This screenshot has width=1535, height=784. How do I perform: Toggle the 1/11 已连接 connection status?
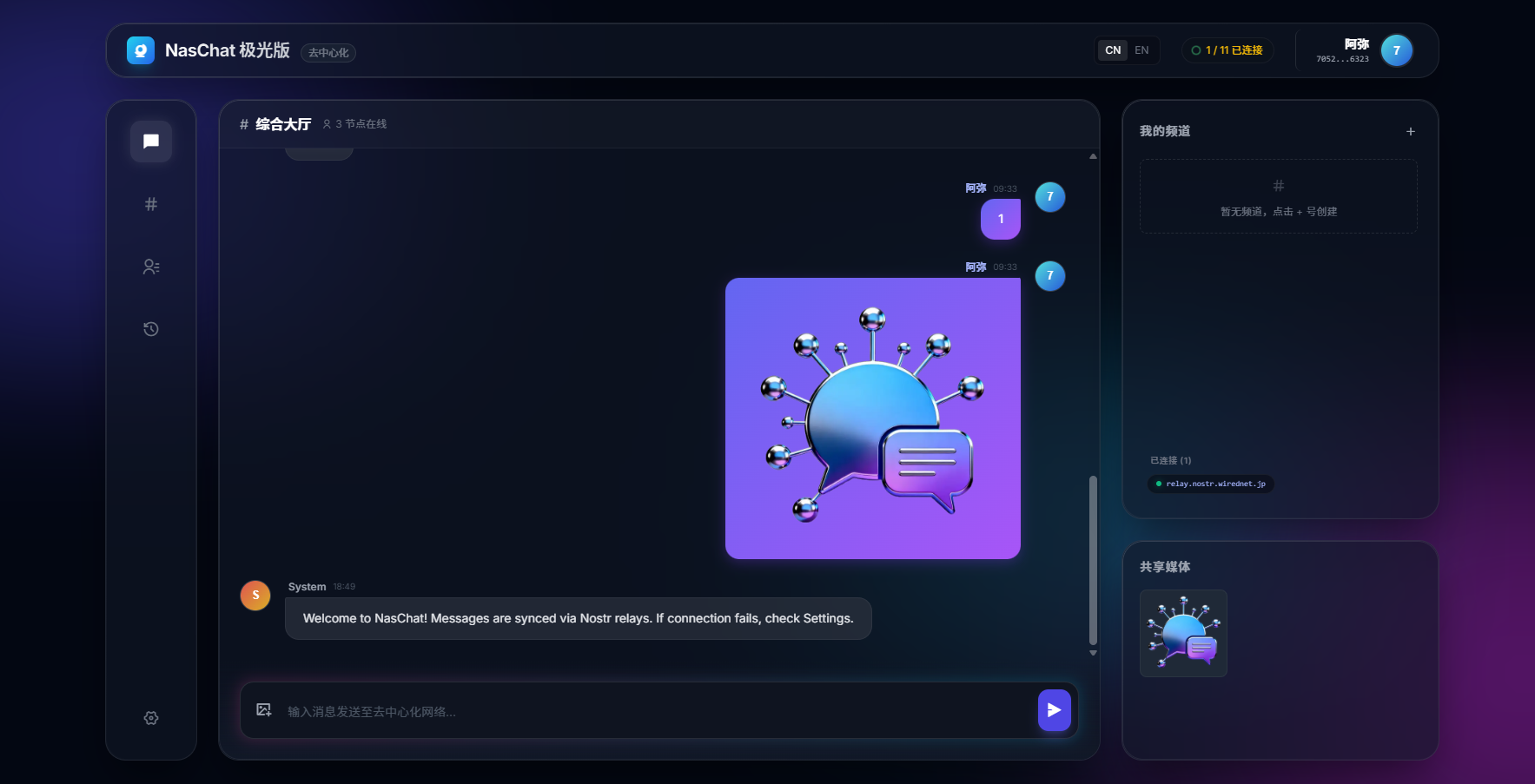[x=1227, y=49]
